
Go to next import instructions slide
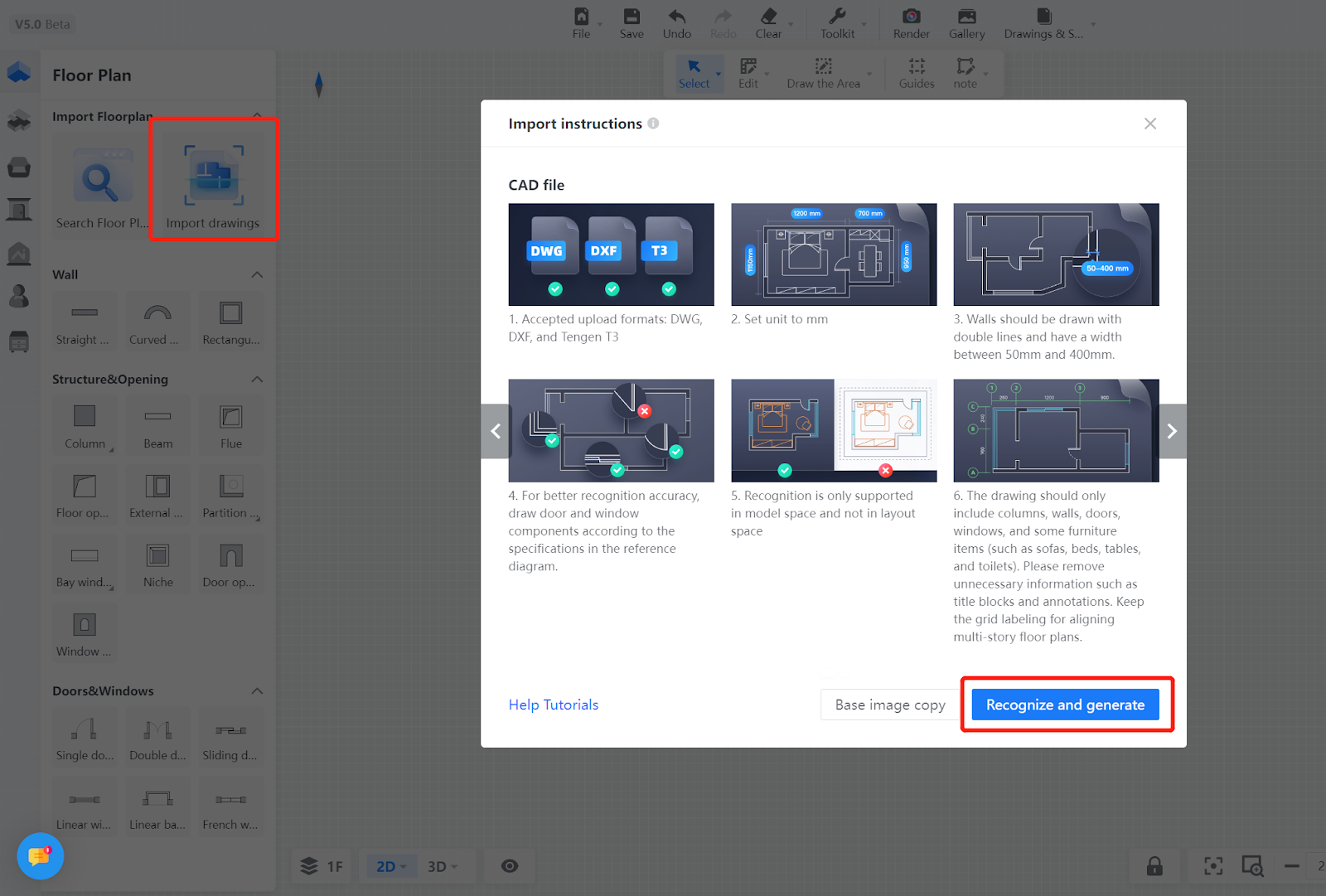(1172, 431)
